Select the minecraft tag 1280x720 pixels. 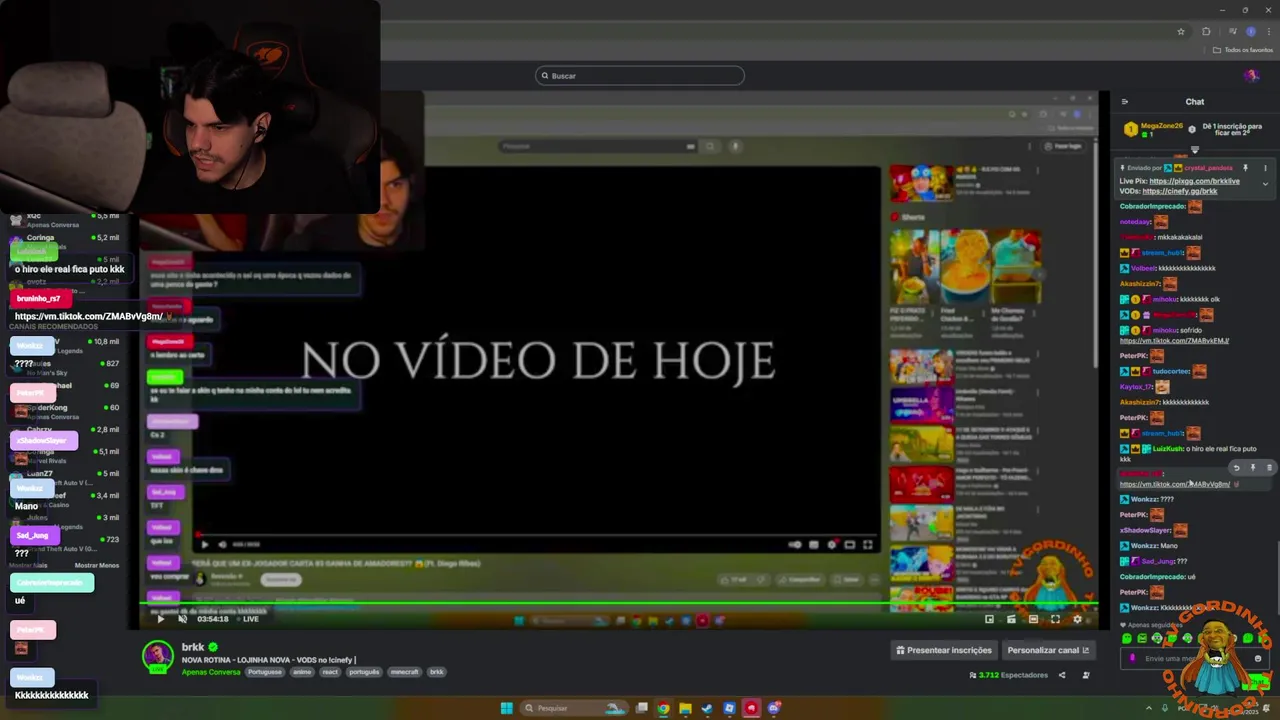click(405, 672)
